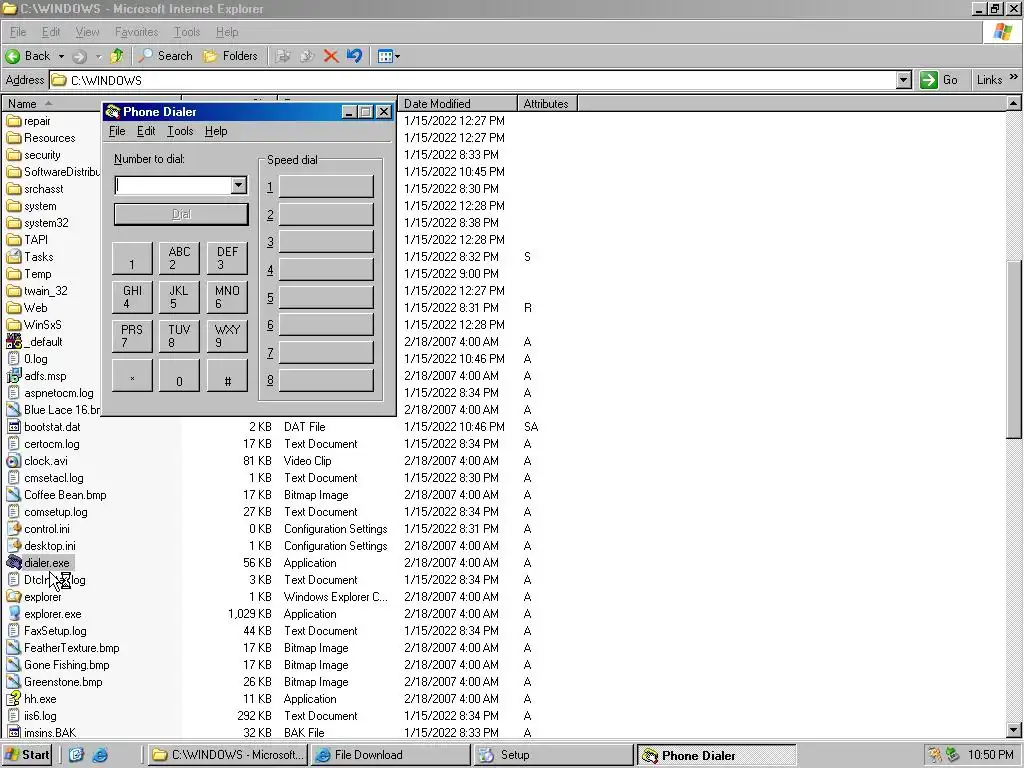
Task: Select bootstat.dat file name
Action: (x=52, y=426)
